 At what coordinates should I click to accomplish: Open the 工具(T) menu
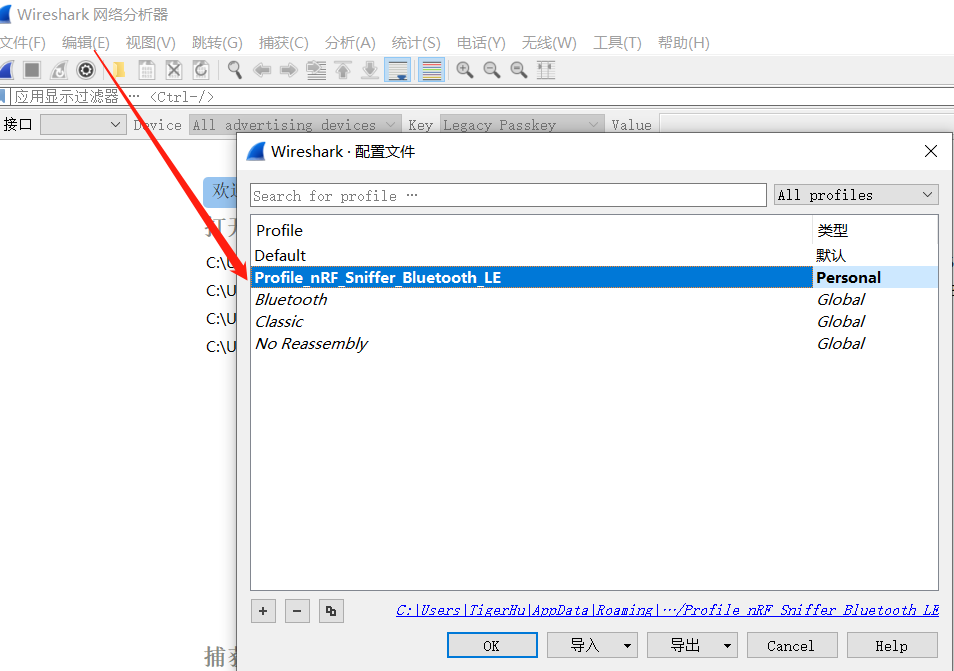click(x=618, y=43)
